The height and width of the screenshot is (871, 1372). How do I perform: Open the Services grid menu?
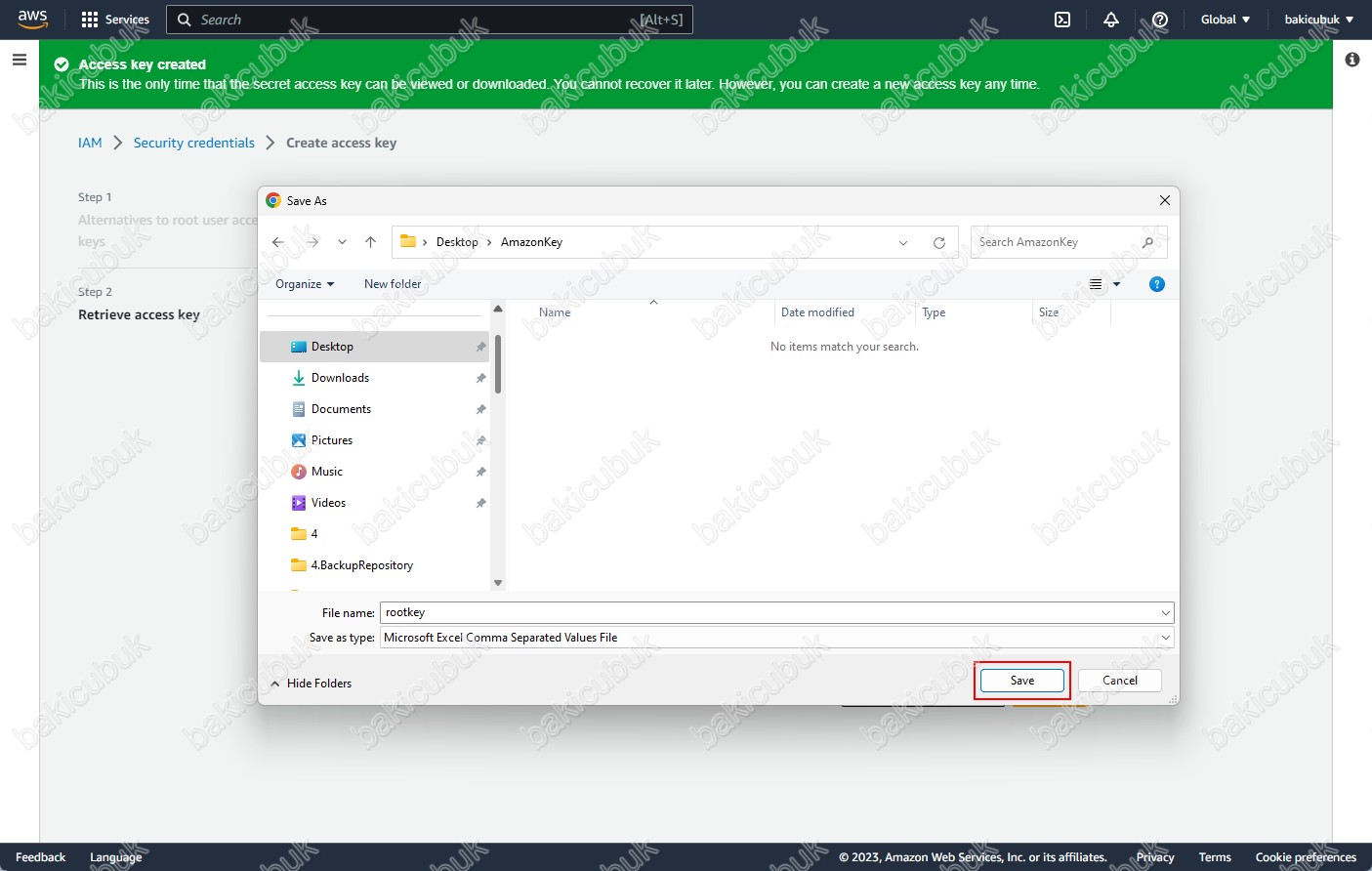tap(115, 20)
